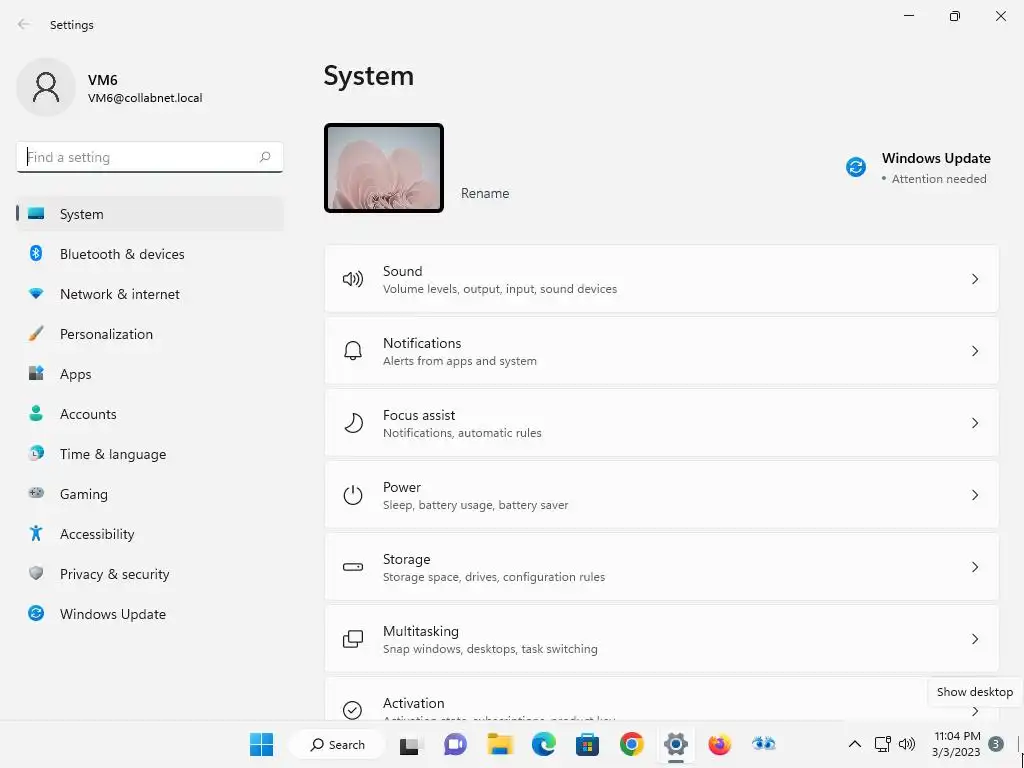Expand Power settings chevron arrow
Screen dimensions: 1024x768
tap(974, 495)
